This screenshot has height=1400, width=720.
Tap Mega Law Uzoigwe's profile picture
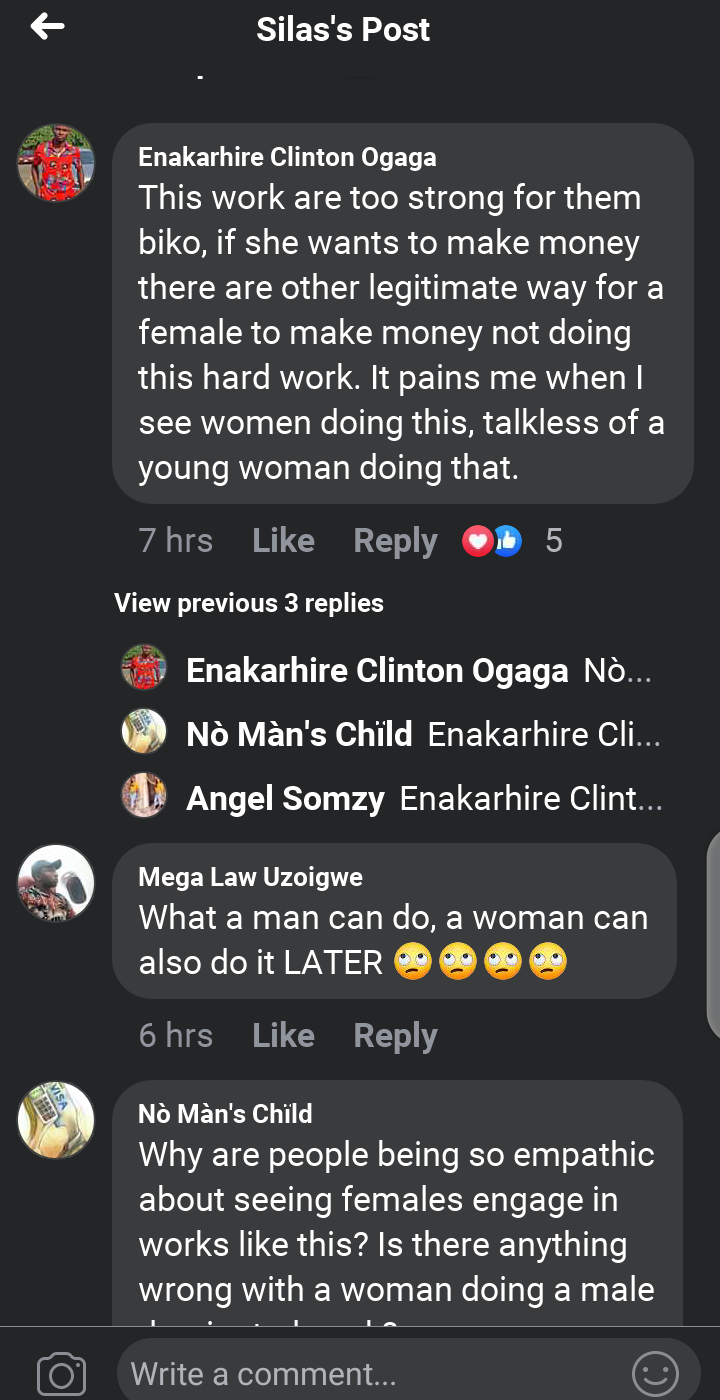point(56,883)
